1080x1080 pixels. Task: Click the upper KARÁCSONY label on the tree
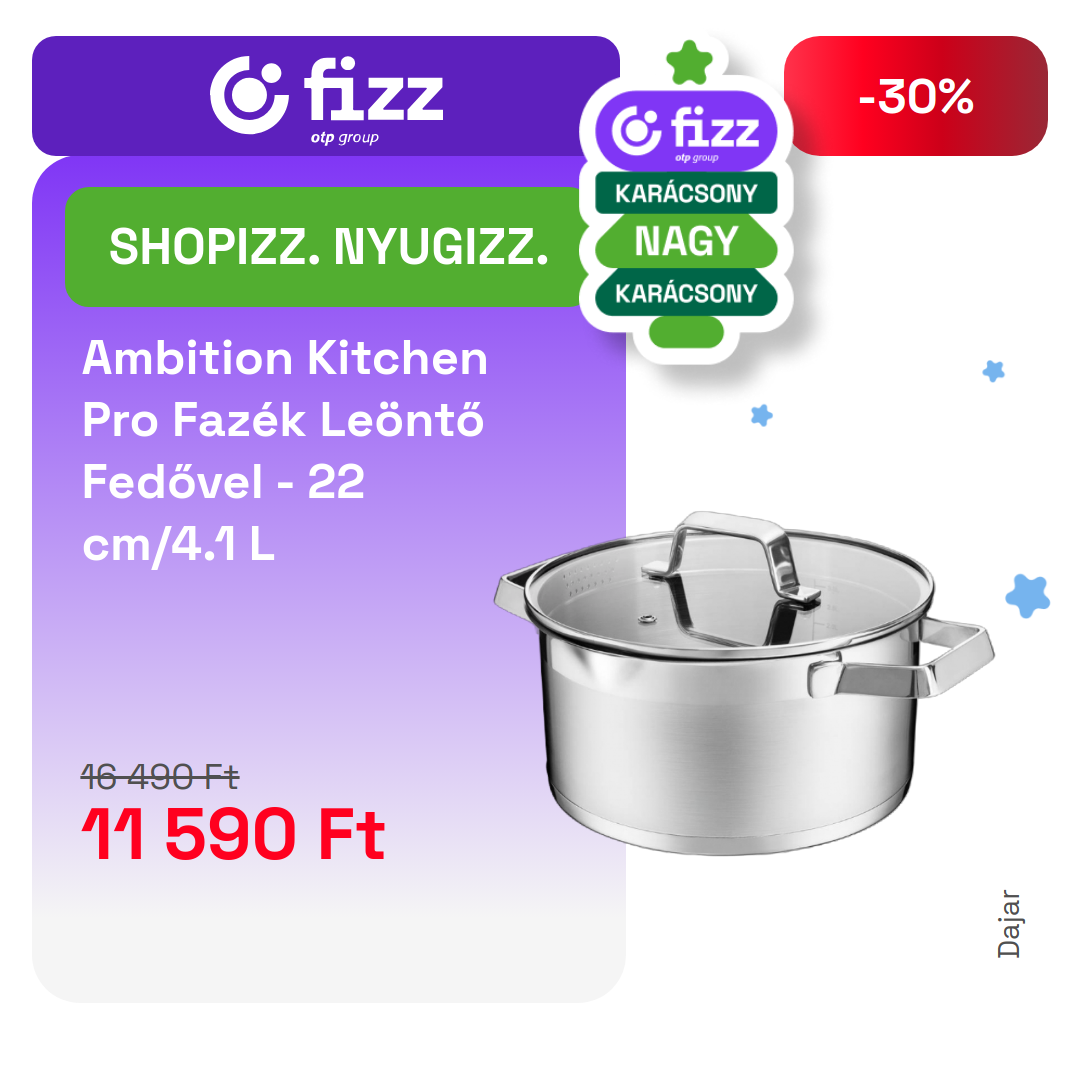pos(686,193)
